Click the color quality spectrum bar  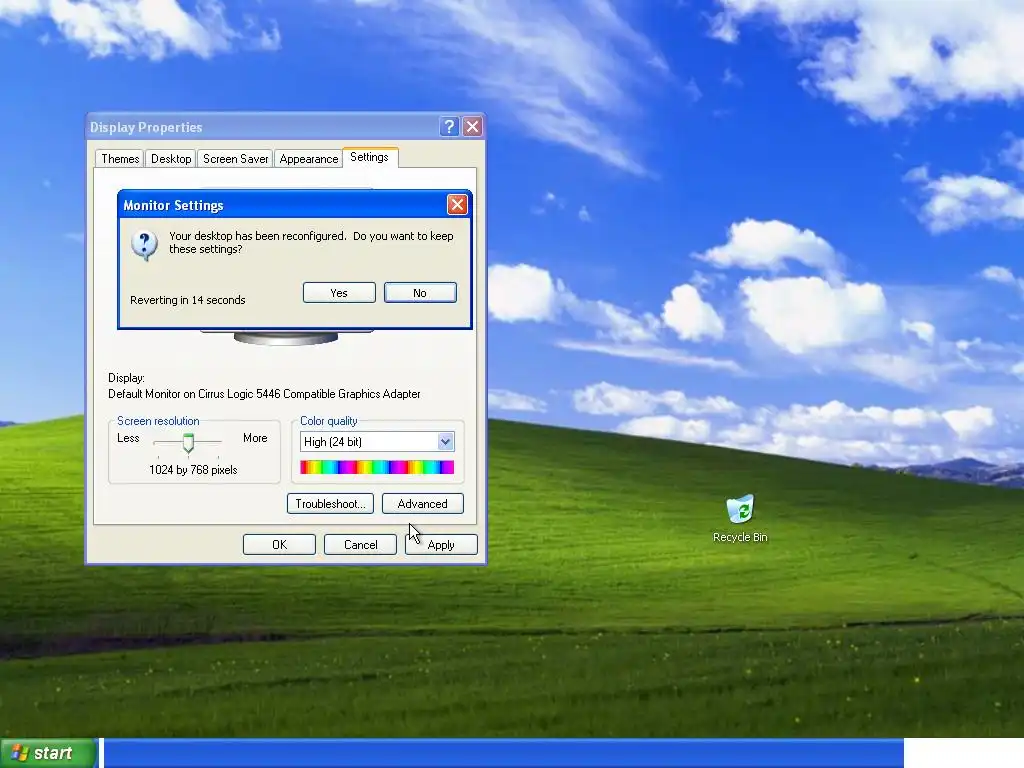[377, 467]
